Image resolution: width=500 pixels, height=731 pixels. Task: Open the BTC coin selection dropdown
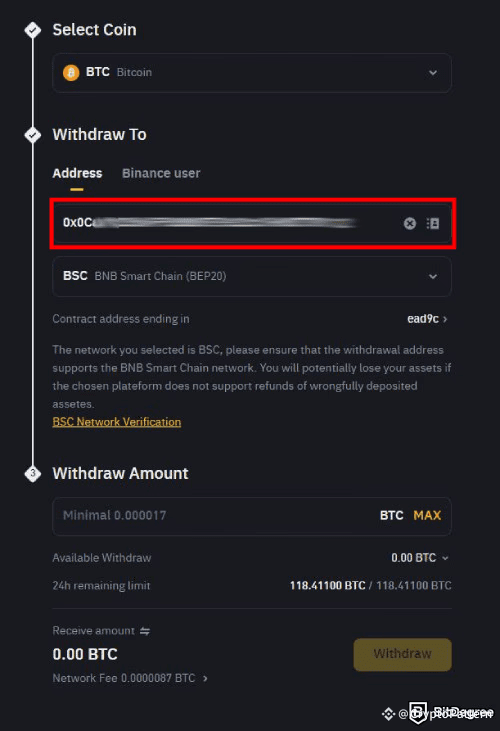click(x=252, y=73)
